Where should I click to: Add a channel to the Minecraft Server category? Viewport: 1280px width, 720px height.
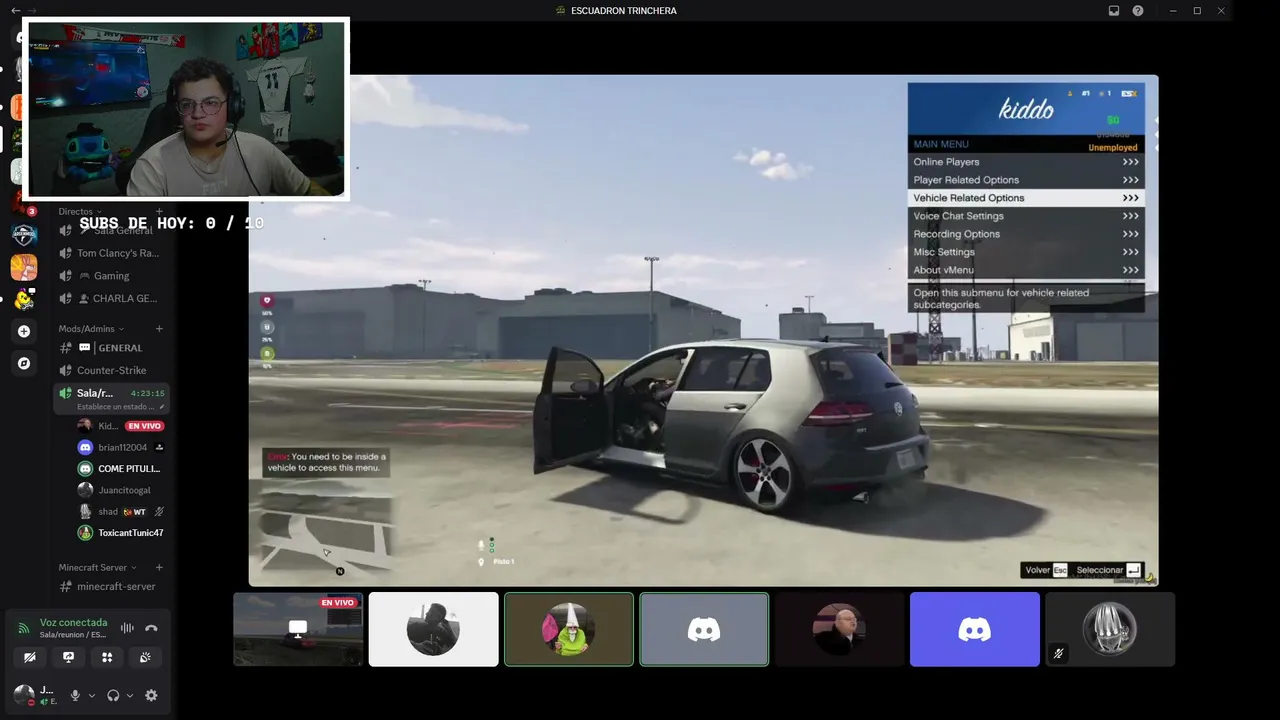tap(159, 568)
